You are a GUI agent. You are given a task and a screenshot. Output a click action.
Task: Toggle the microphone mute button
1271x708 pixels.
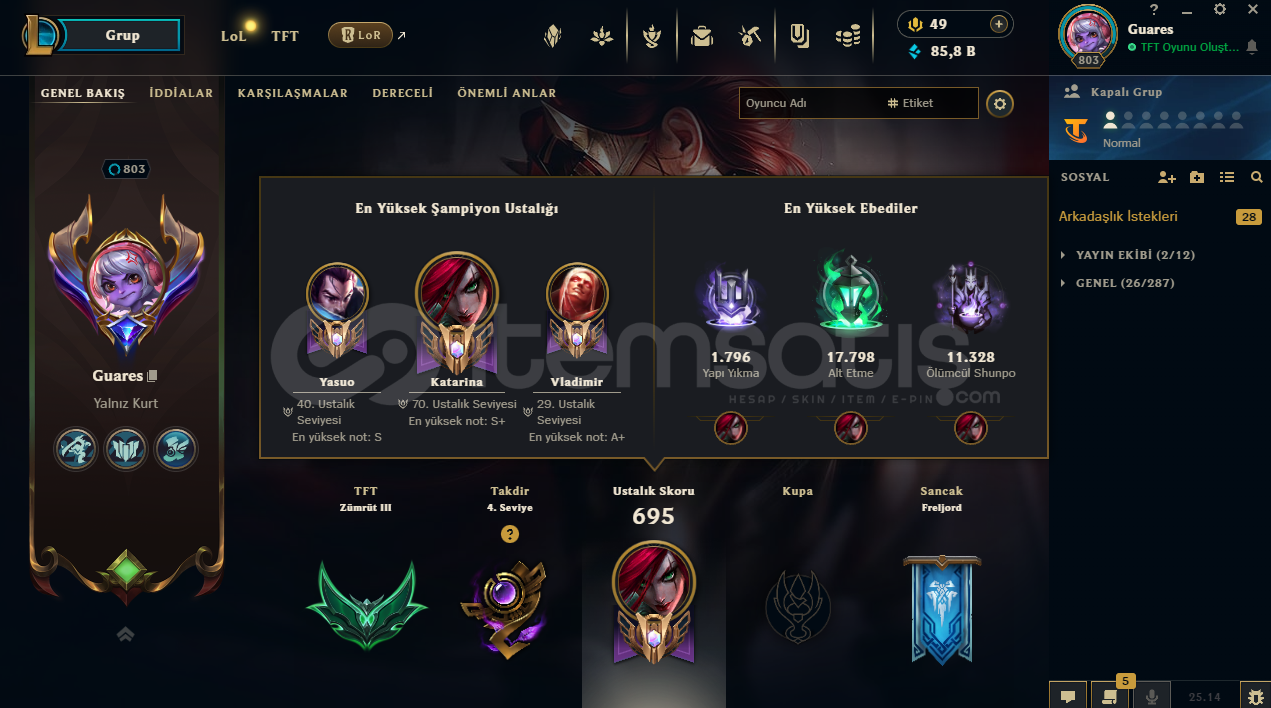pyautogui.click(x=1152, y=696)
